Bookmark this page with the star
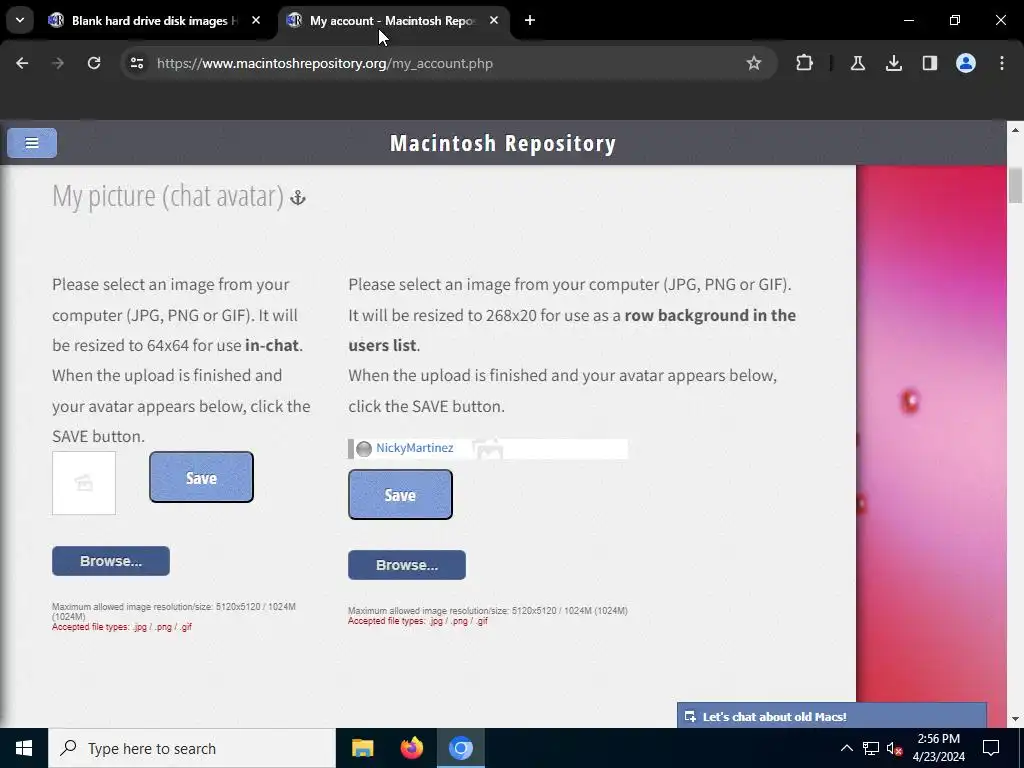 (754, 63)
